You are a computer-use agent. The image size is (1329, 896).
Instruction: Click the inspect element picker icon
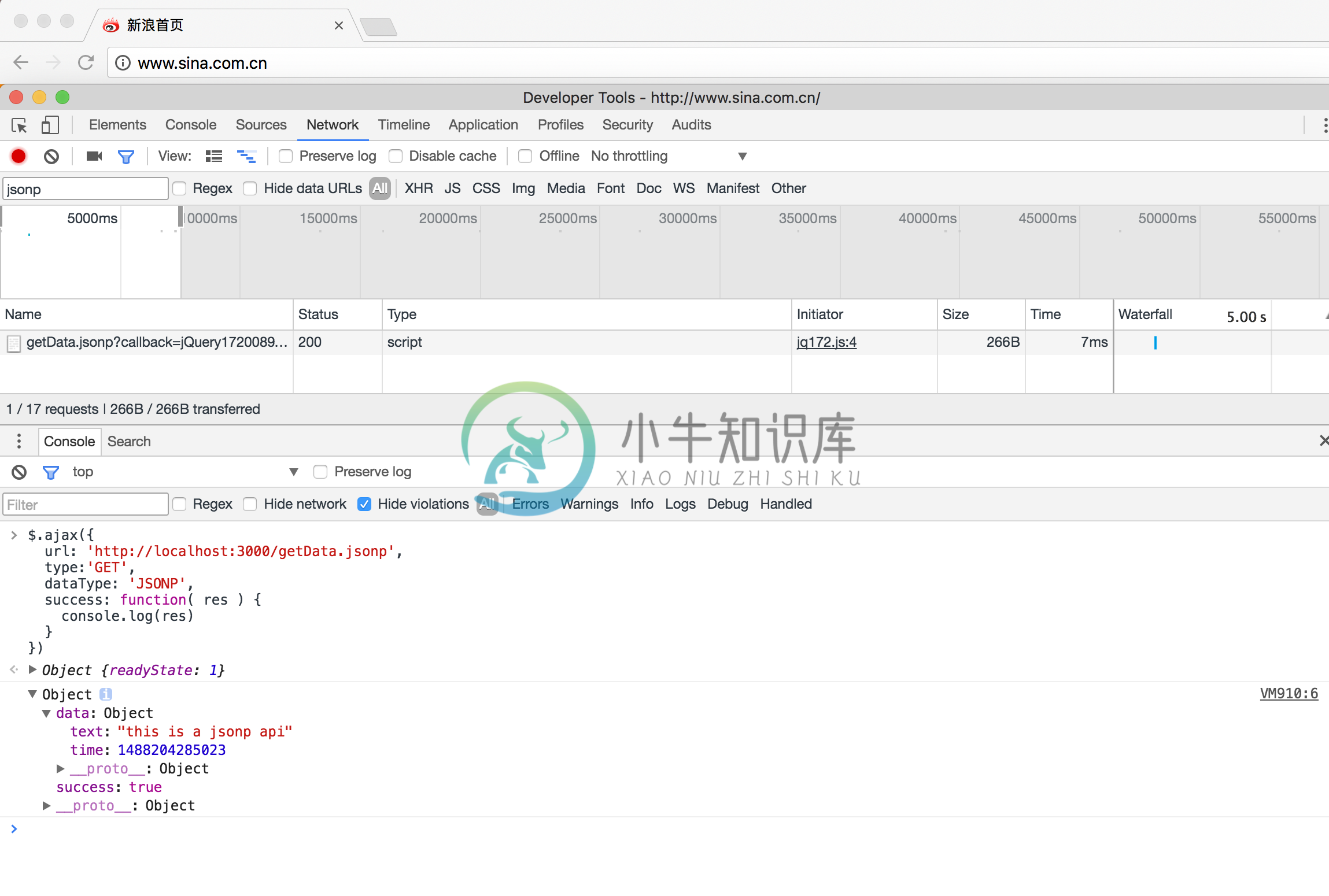click(19, 125)
